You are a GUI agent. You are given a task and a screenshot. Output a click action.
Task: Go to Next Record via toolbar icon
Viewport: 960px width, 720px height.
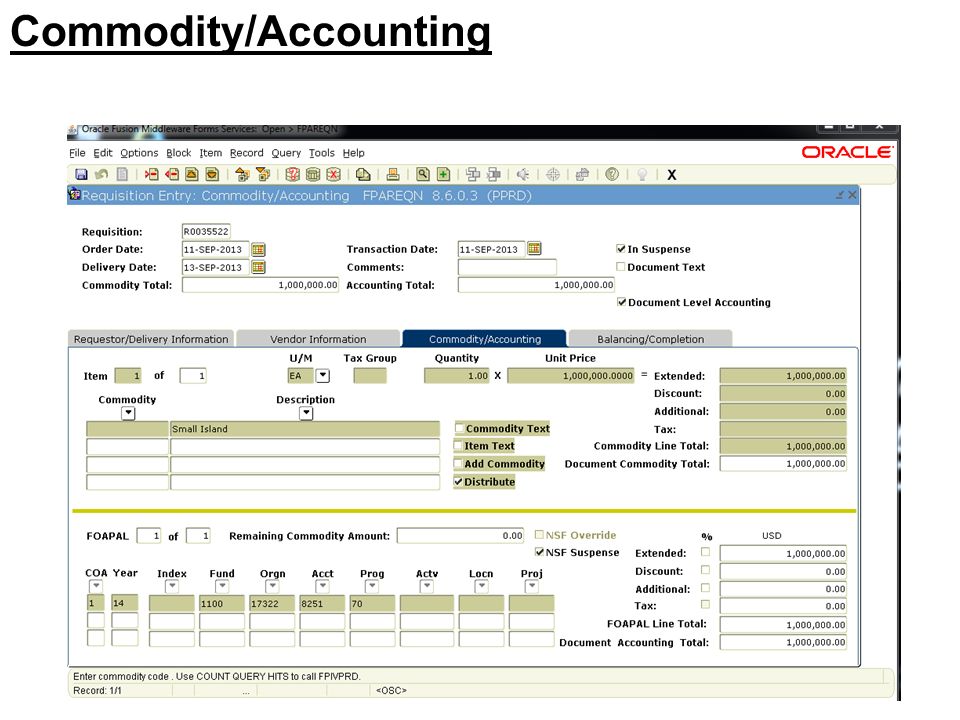pyautogui.click(x=212, y=174)
